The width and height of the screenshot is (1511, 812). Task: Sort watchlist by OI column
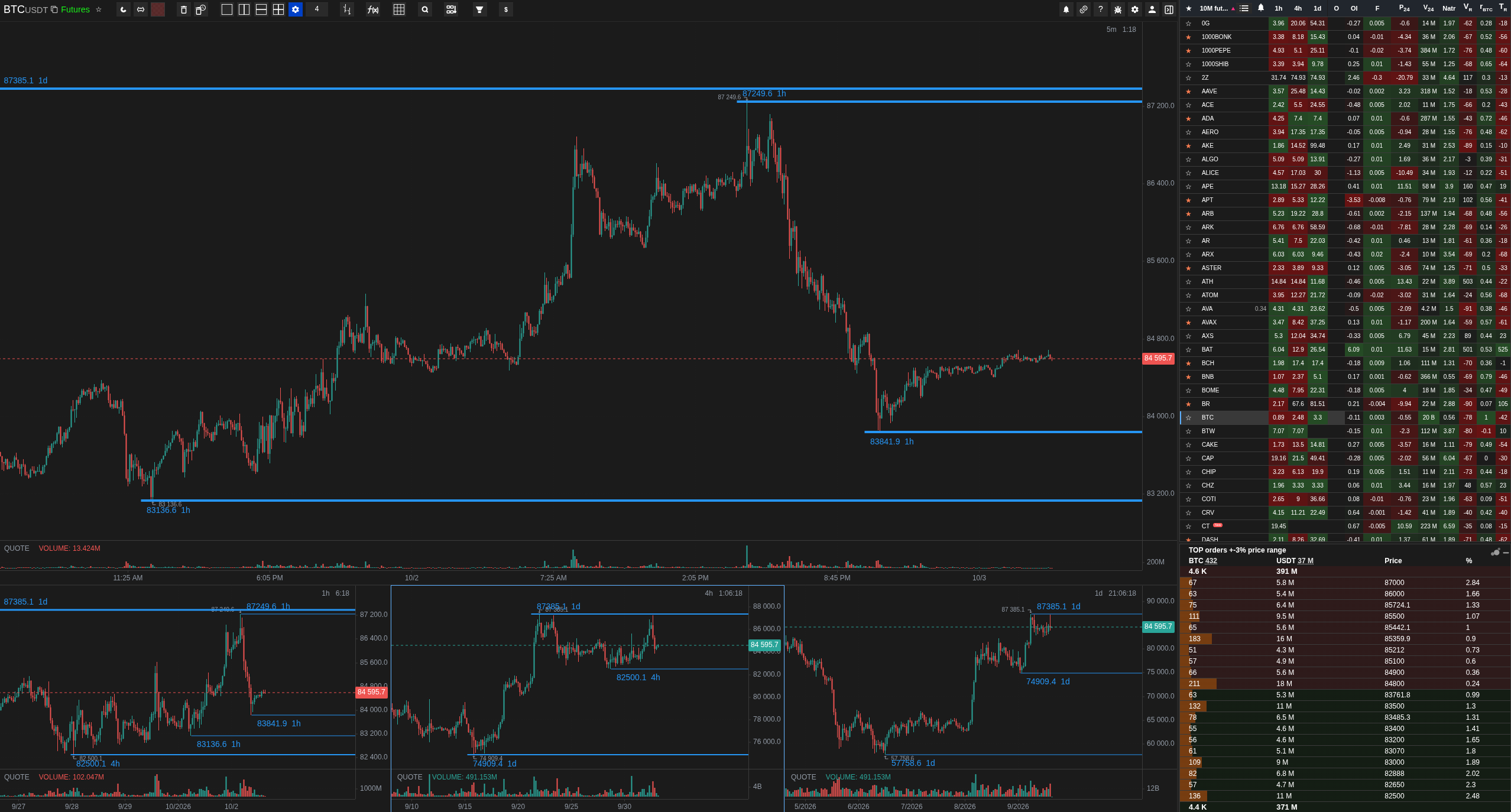pyautogui.click(x=1354, y=8)
